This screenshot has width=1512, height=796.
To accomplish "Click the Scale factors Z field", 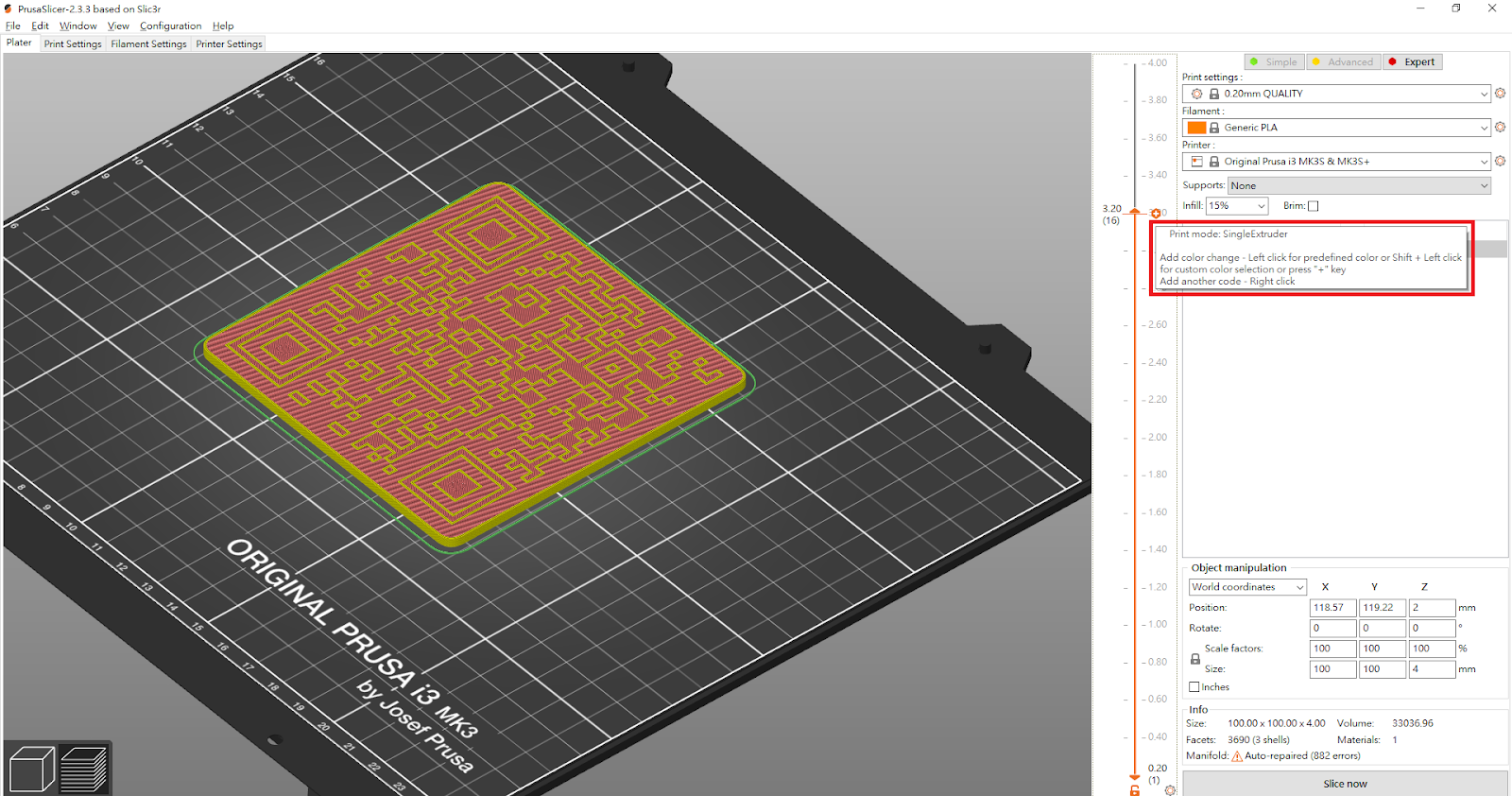I will coord(1432,649).
